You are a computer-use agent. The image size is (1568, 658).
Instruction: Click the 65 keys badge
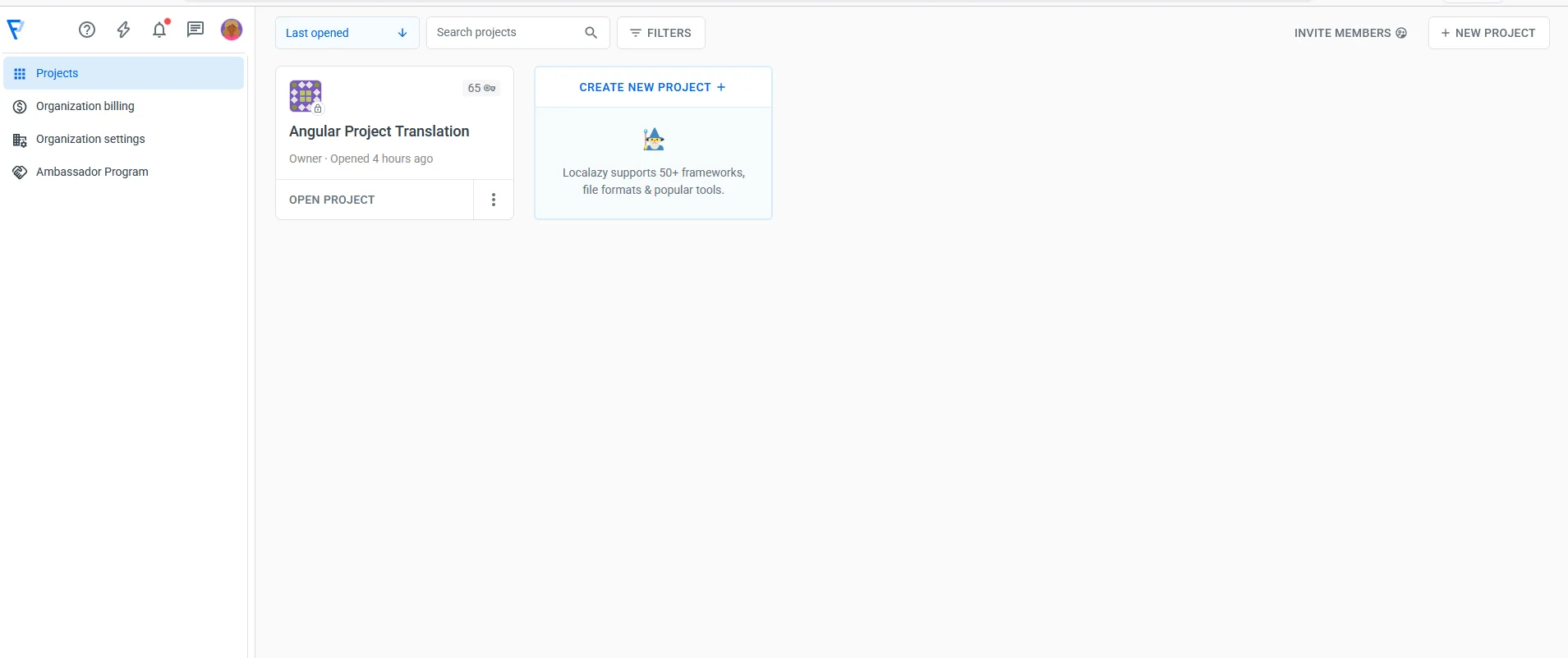[x=481, y=88]
